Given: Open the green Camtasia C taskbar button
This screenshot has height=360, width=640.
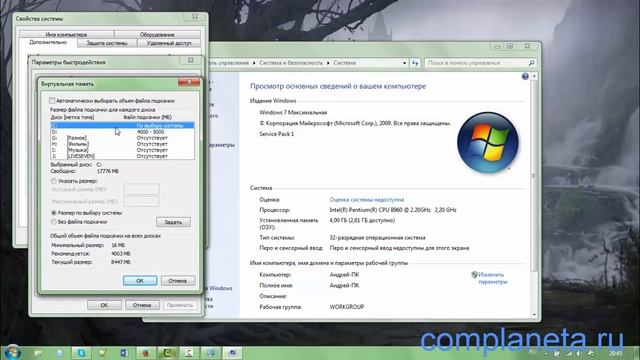Looking at the screenshot, I should pos(167,353).
